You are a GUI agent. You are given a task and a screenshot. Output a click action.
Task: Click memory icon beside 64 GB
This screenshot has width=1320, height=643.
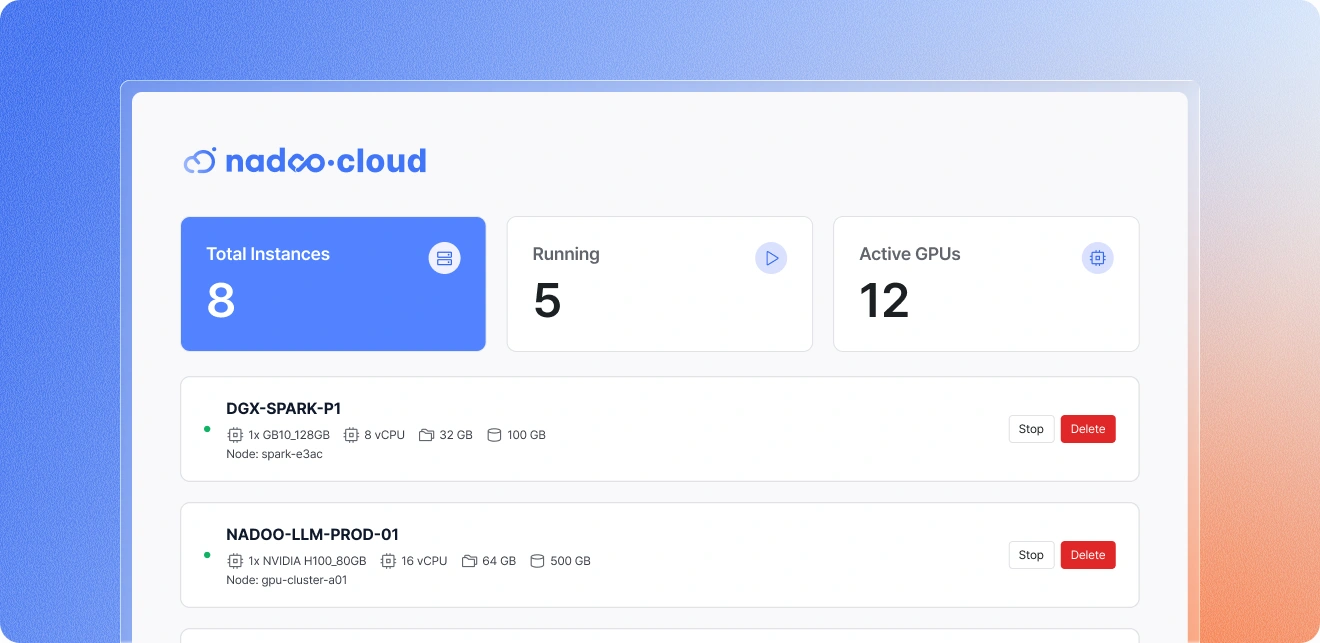[469, 561]
